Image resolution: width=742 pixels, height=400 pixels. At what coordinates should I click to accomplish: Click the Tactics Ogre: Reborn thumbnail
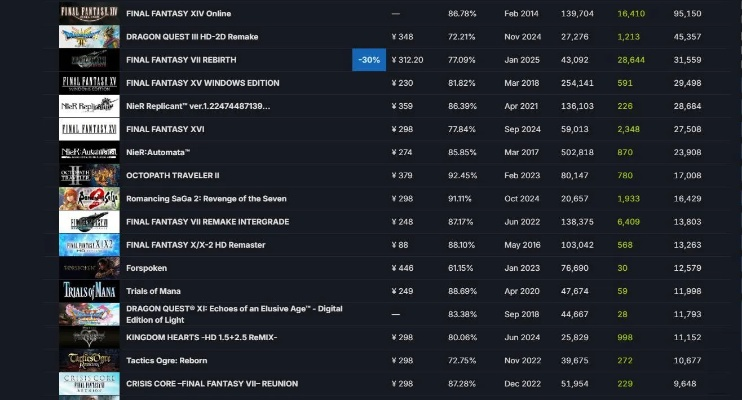coord(89,360)
